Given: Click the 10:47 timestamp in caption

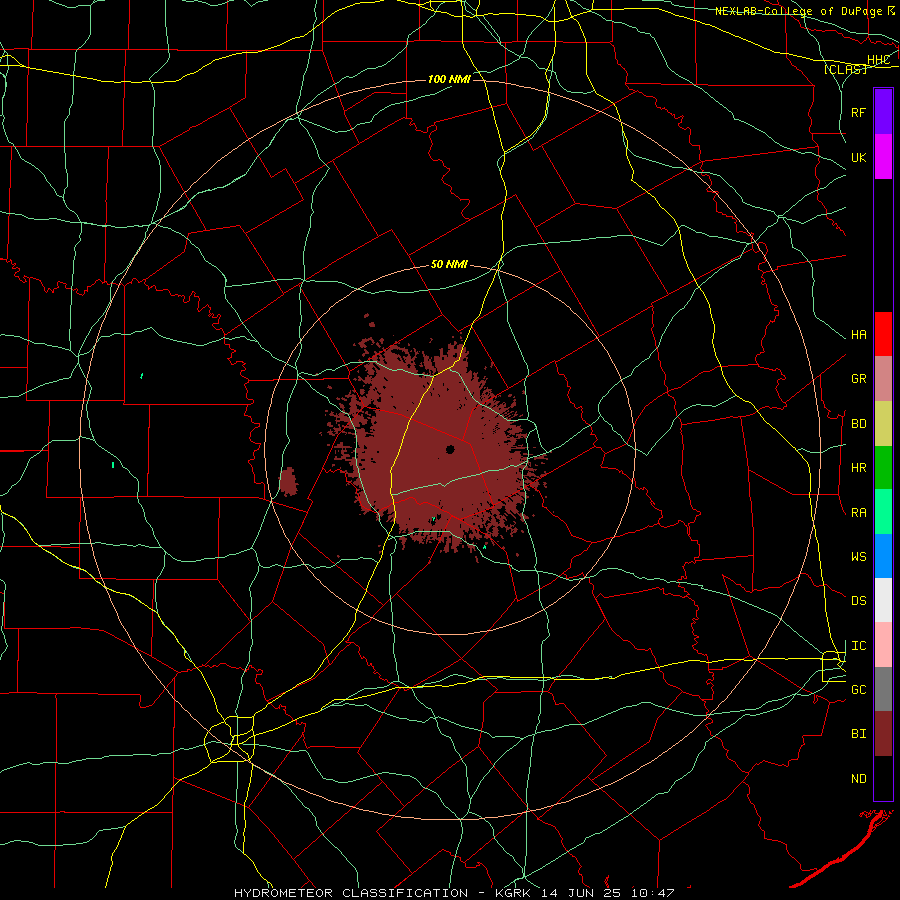Looking at the screenshot, I should [652, 893].
